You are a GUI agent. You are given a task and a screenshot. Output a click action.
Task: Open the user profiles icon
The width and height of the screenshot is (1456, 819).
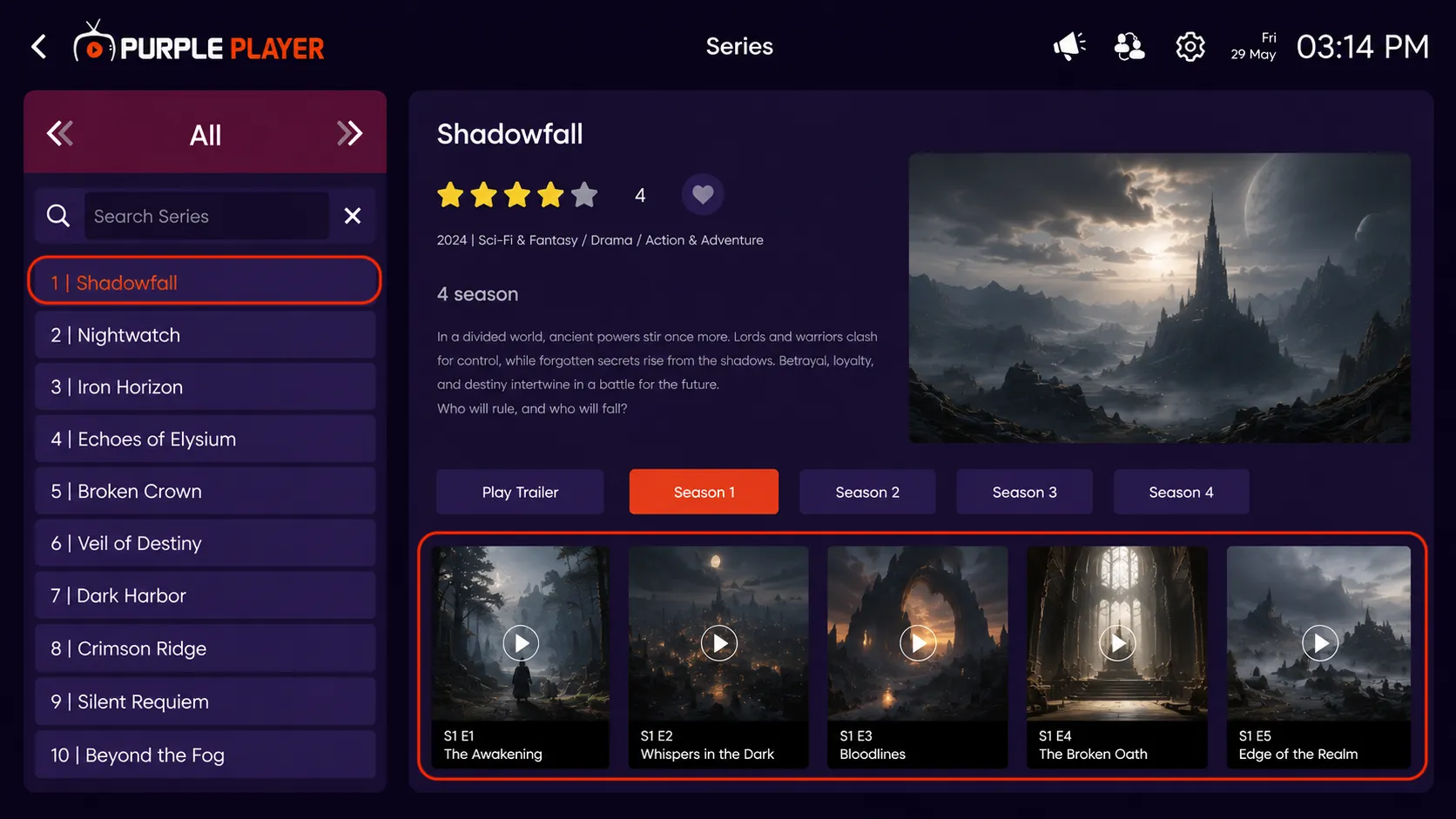[x=1129, y=46]
